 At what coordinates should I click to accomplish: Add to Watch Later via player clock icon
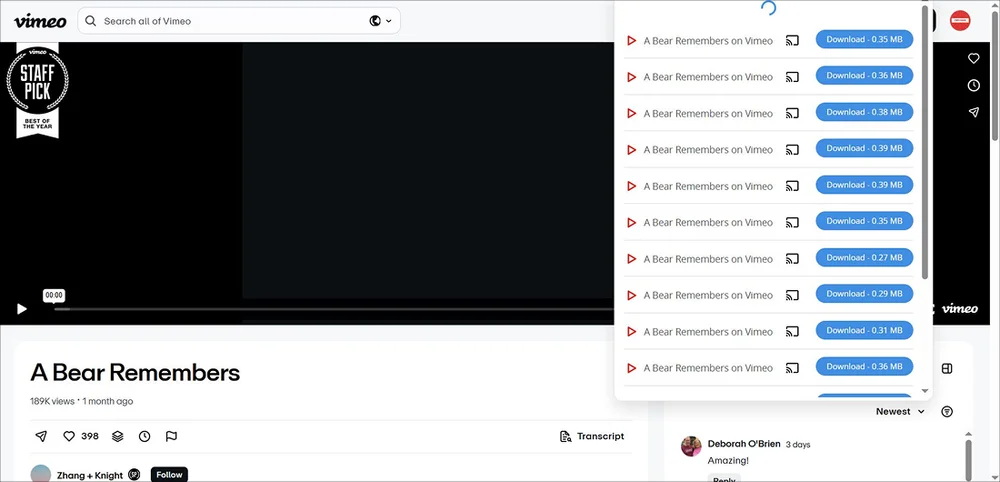(973, 85)
